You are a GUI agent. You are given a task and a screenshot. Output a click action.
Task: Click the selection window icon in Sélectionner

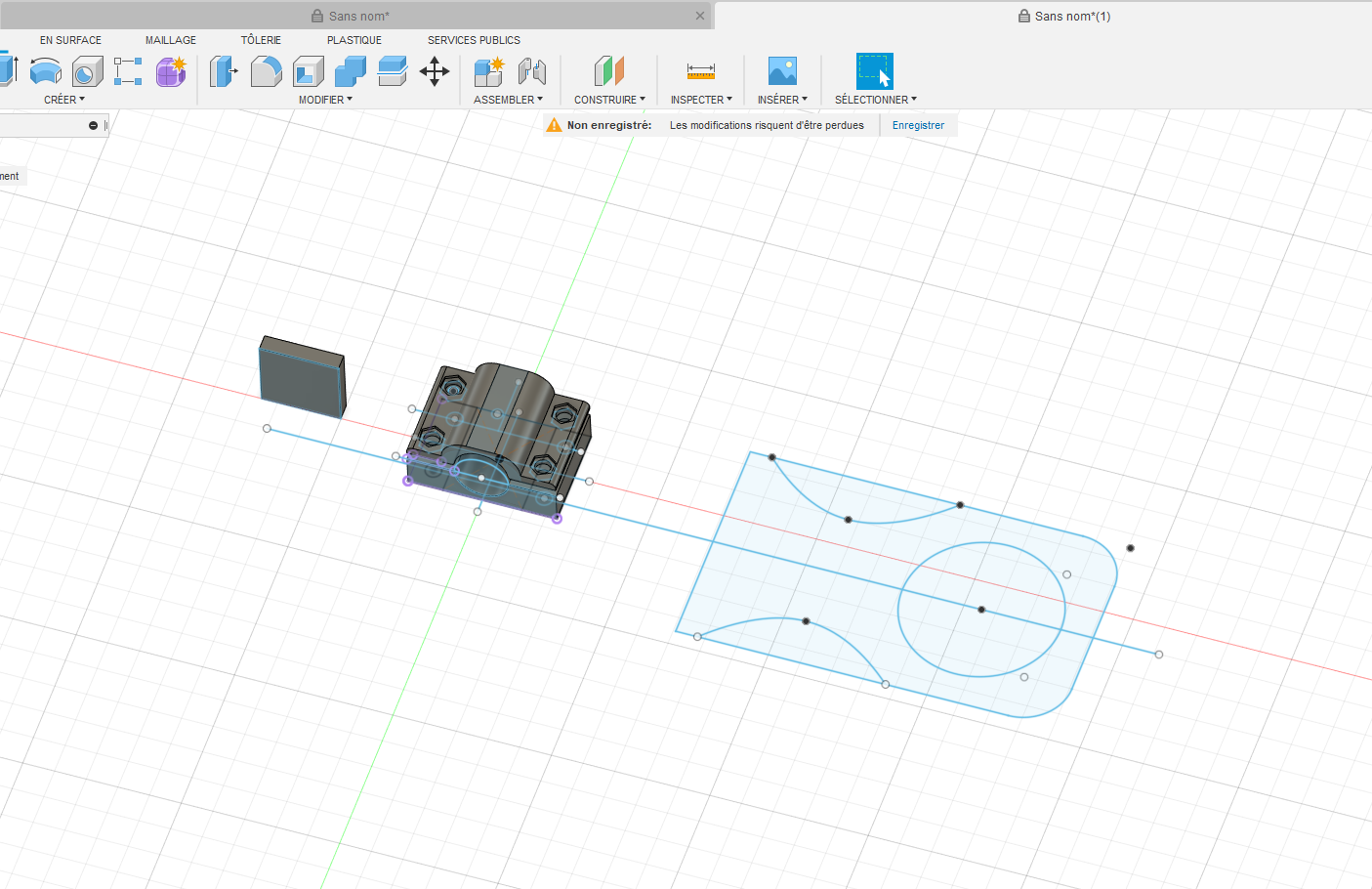875,71
